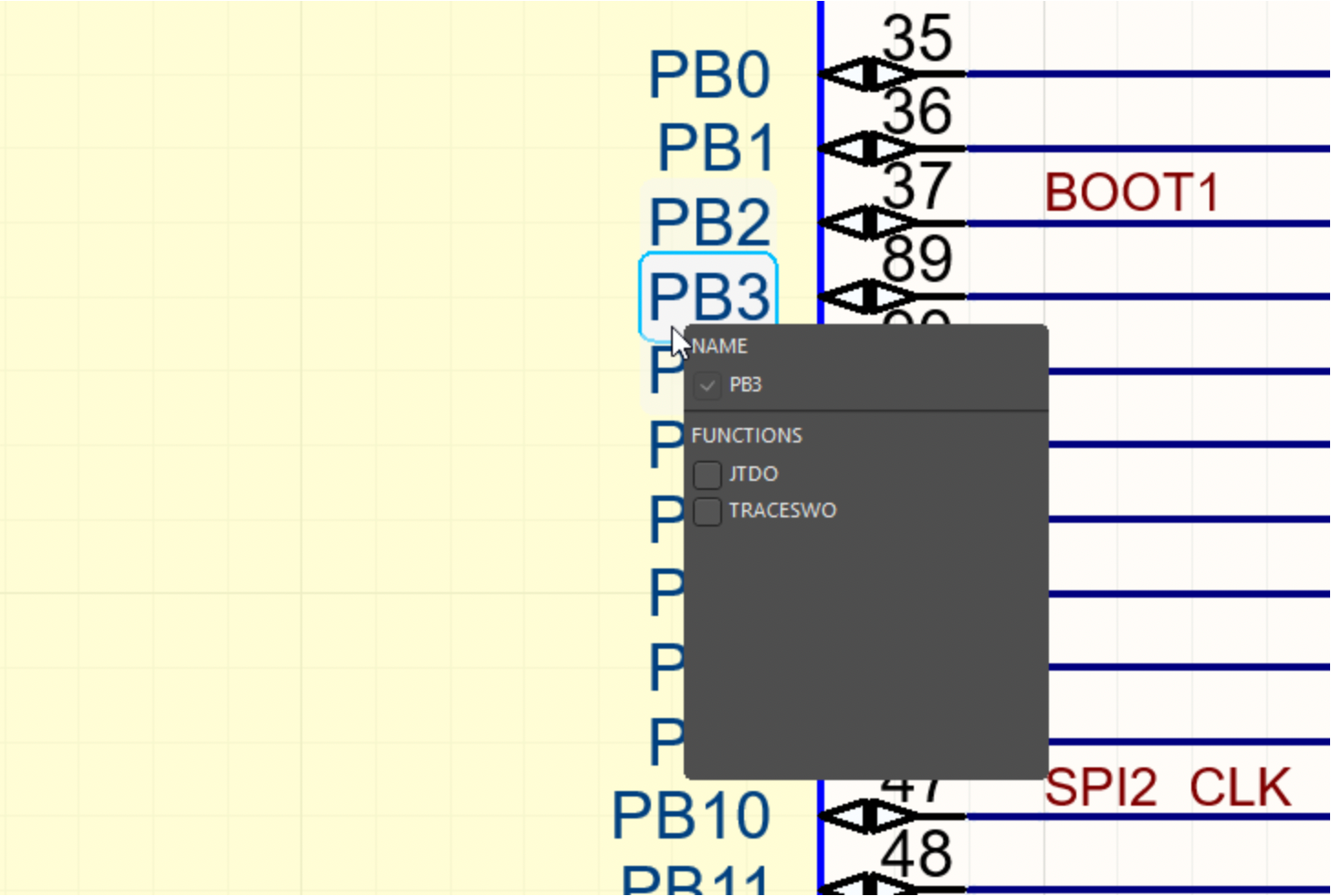Click the SPI2_CLK net label
This screenshot has height=896, width=1331.
point(1168,787)
